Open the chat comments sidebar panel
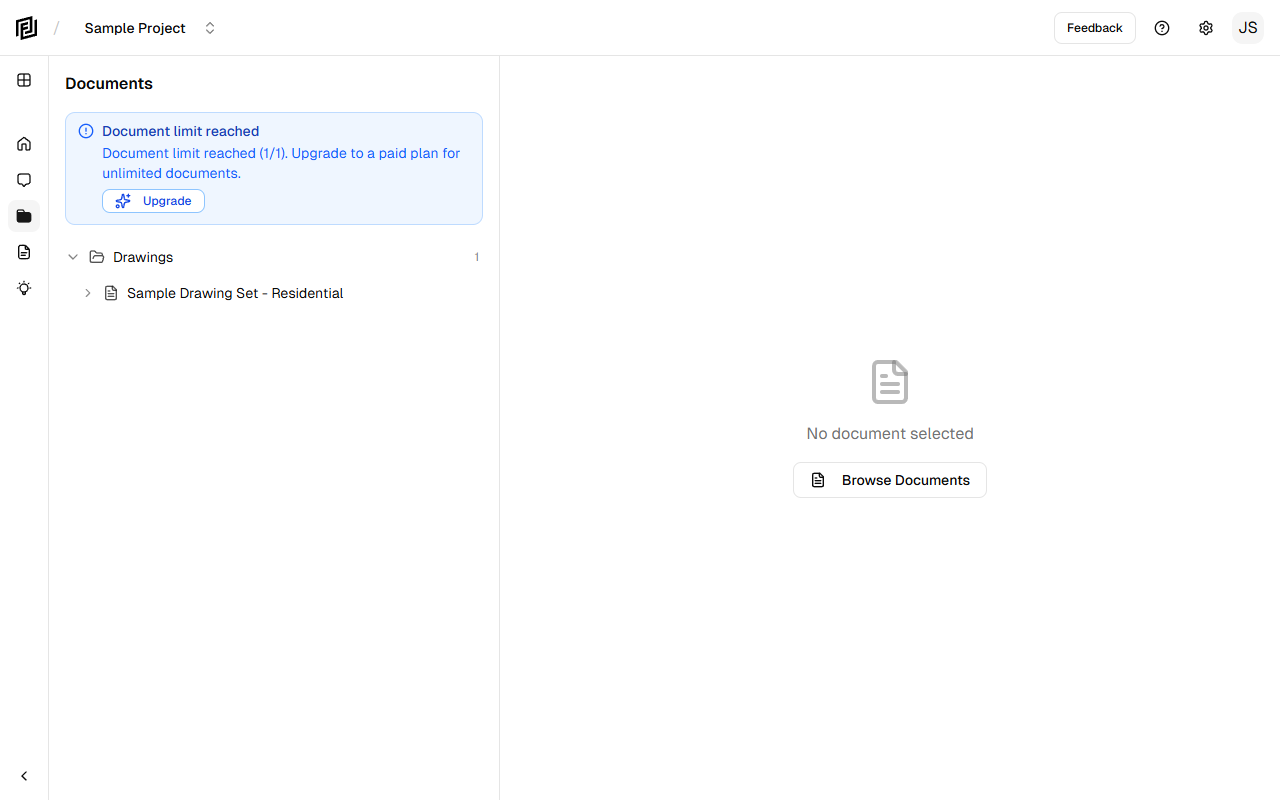The height and width of the screenshot is (800, 1280). pos(24,180)
